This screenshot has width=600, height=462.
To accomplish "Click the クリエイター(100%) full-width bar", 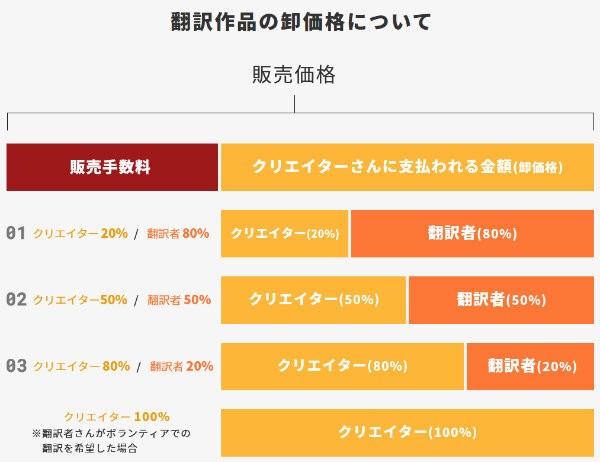I will [x=408, y=433].
